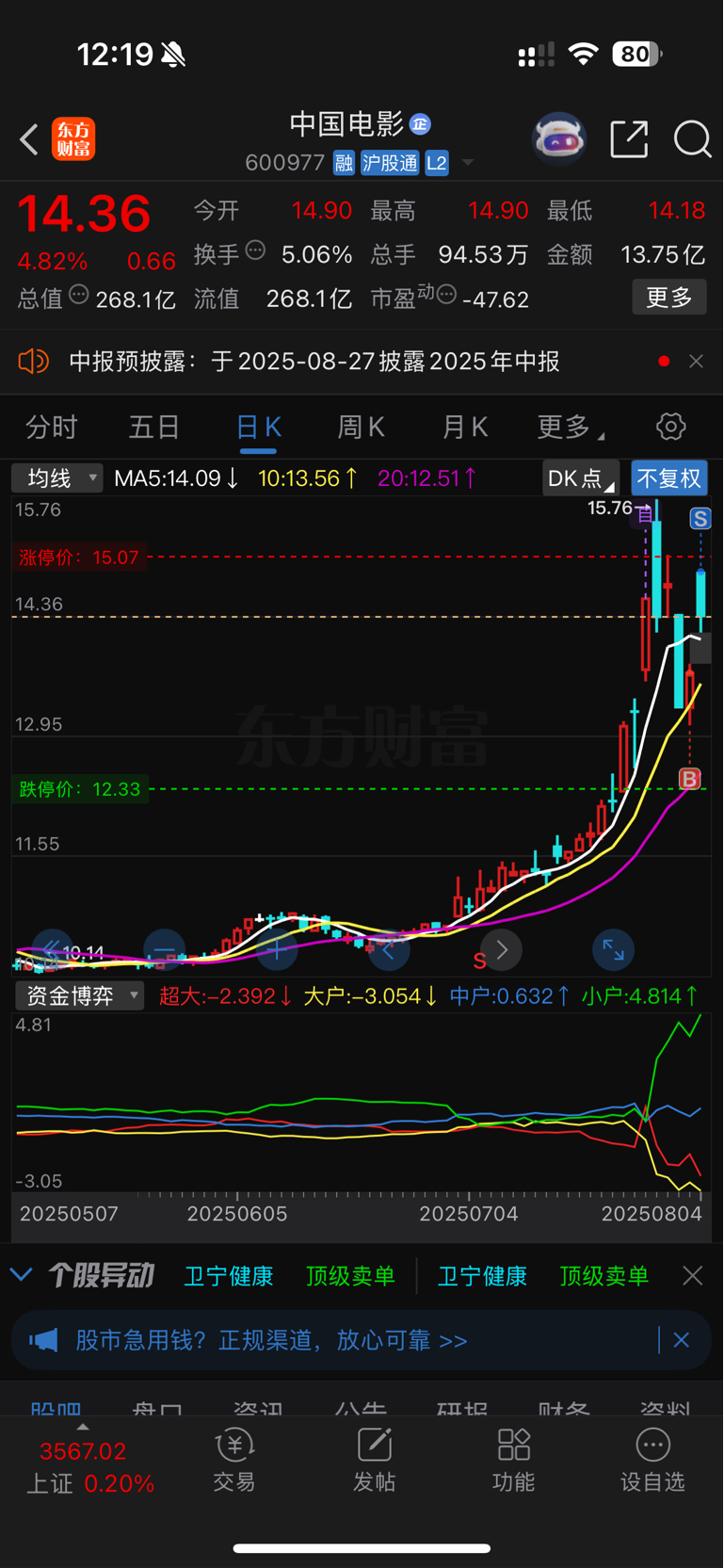
Task: Tap the 沪股通 badge
Action: (x=390, y=163)
